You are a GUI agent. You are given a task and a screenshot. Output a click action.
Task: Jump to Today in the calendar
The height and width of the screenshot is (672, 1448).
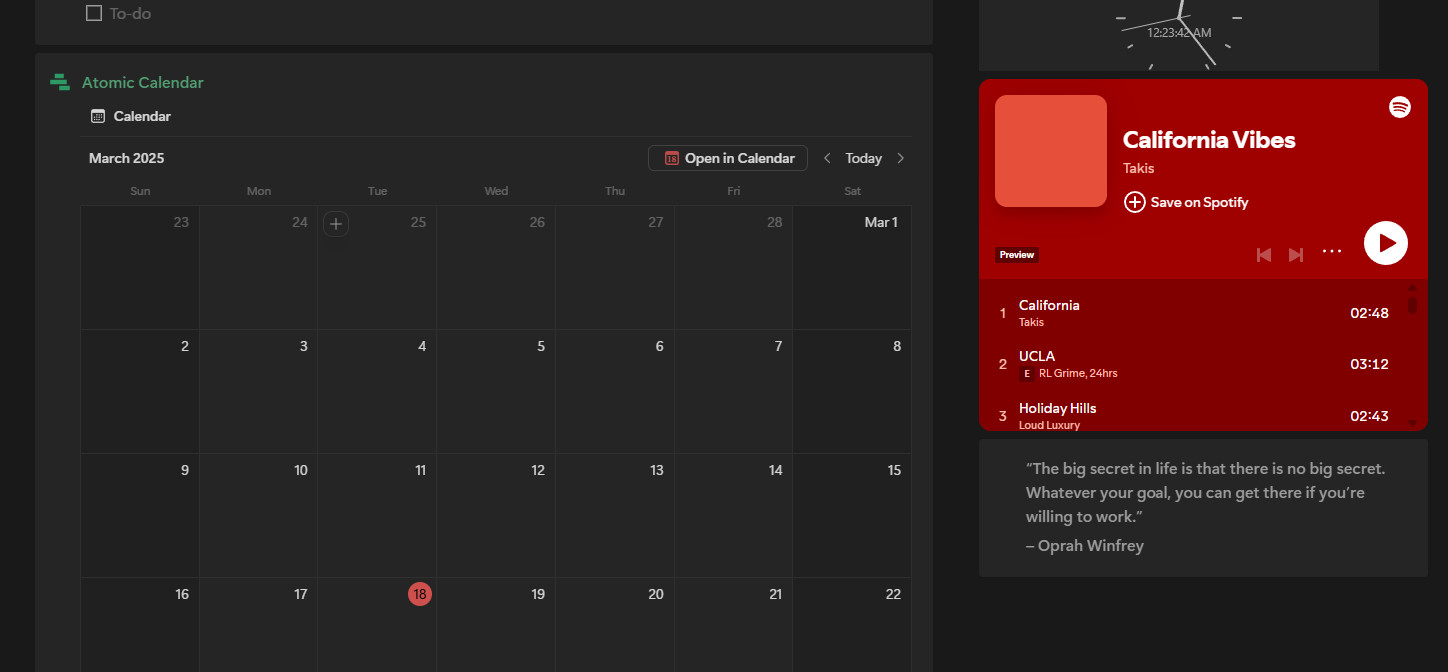(863, 158)
